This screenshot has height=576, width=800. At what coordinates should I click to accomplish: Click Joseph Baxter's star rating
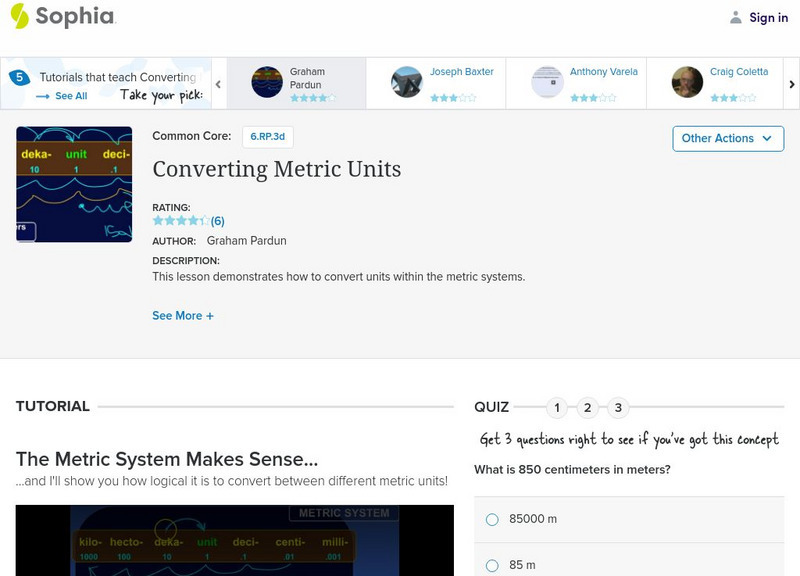point(453,98)
